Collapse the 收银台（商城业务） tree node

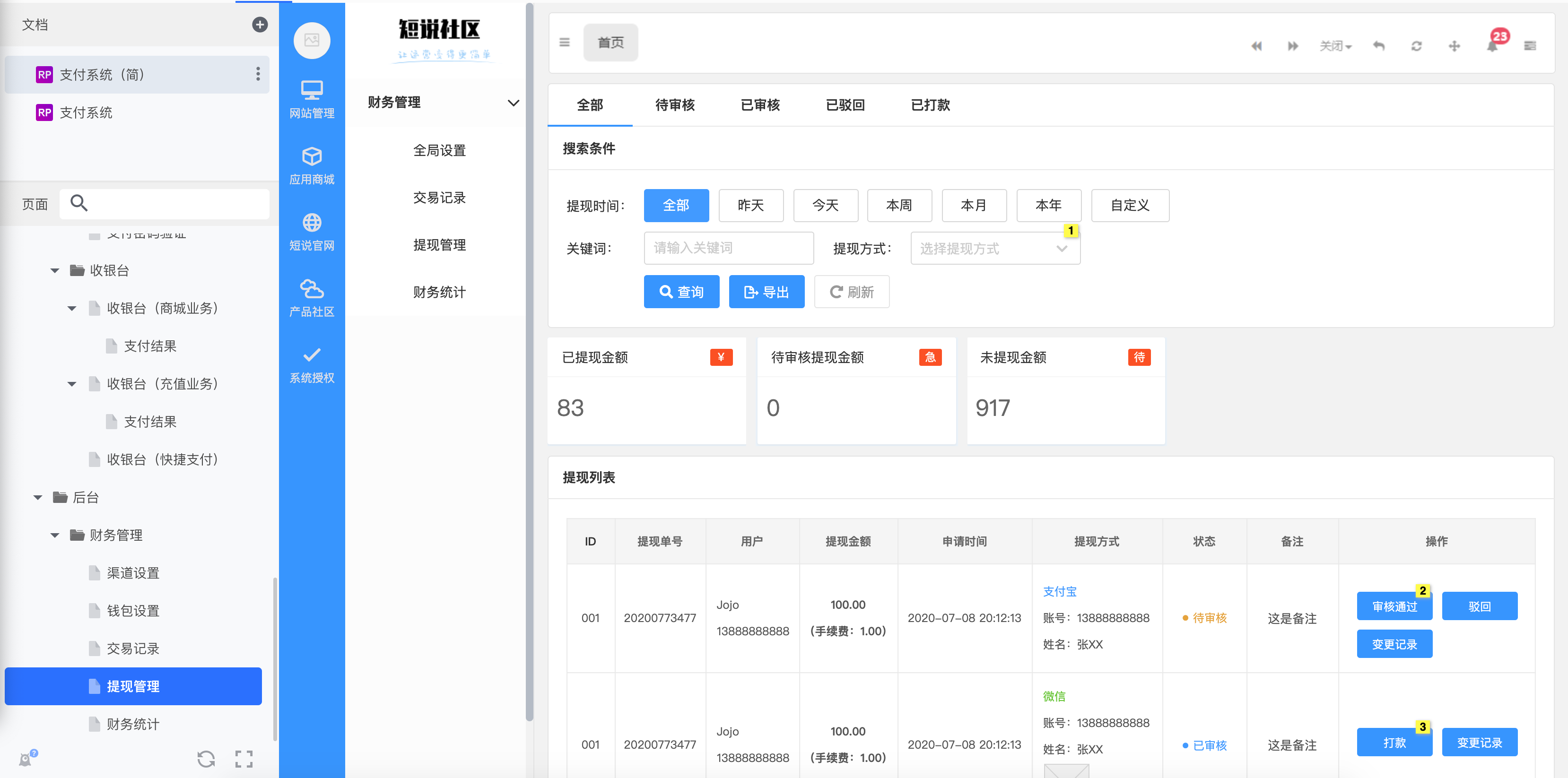(72, 308)
